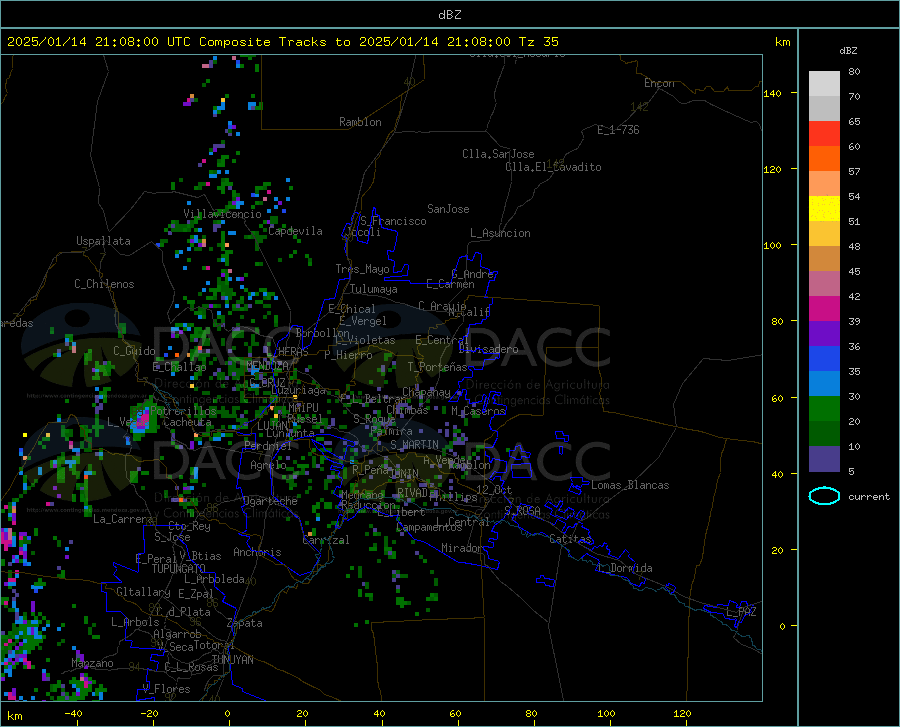The height and width of the screenshot is (727, 900).
Task: Click the 'TUNUYAN' label
Action: click(x=232, y=659)
